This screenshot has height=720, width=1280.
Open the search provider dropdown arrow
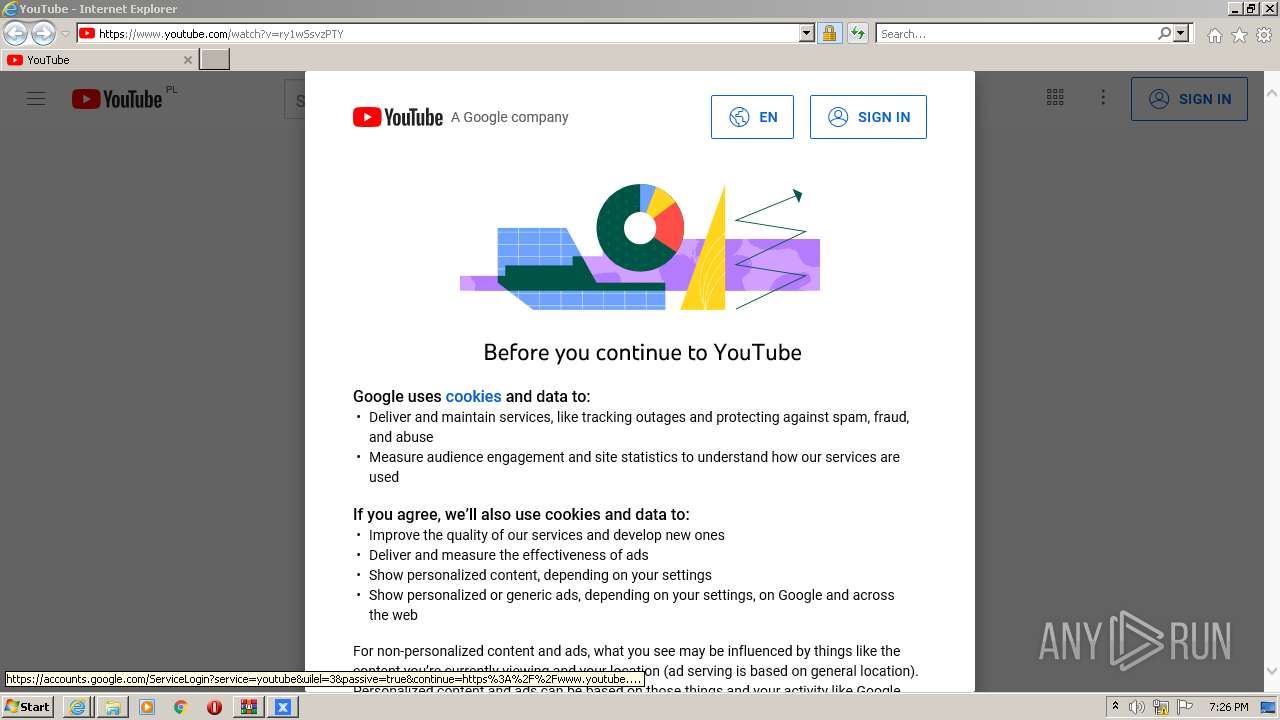(1181, 34)
